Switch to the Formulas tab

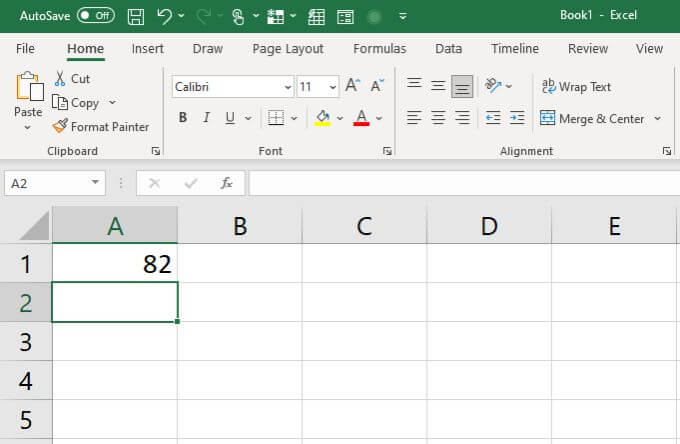pos(379,49)
